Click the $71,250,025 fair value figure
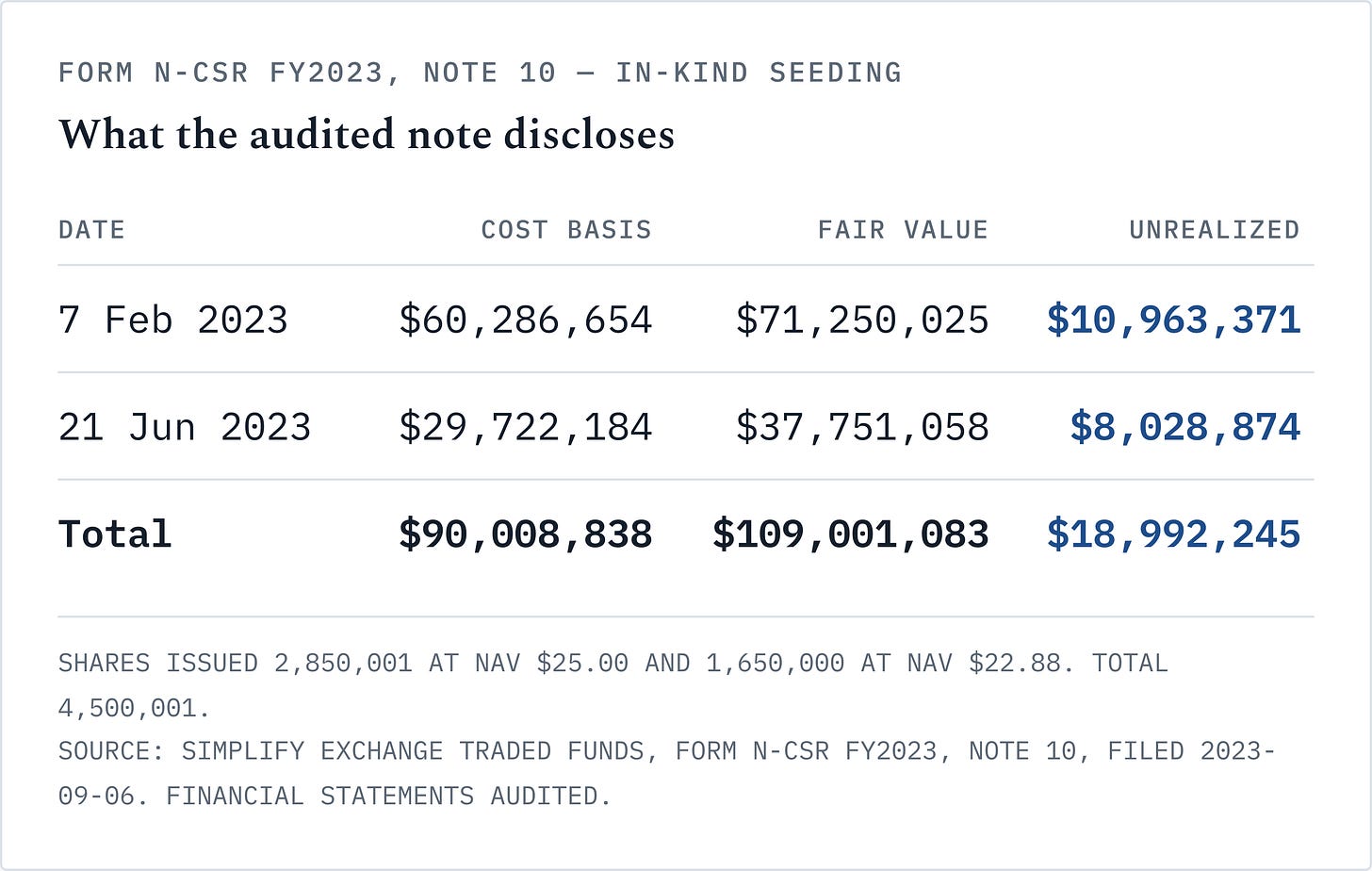This screenshot has height=871, width=1372. (x=862, y=320)
